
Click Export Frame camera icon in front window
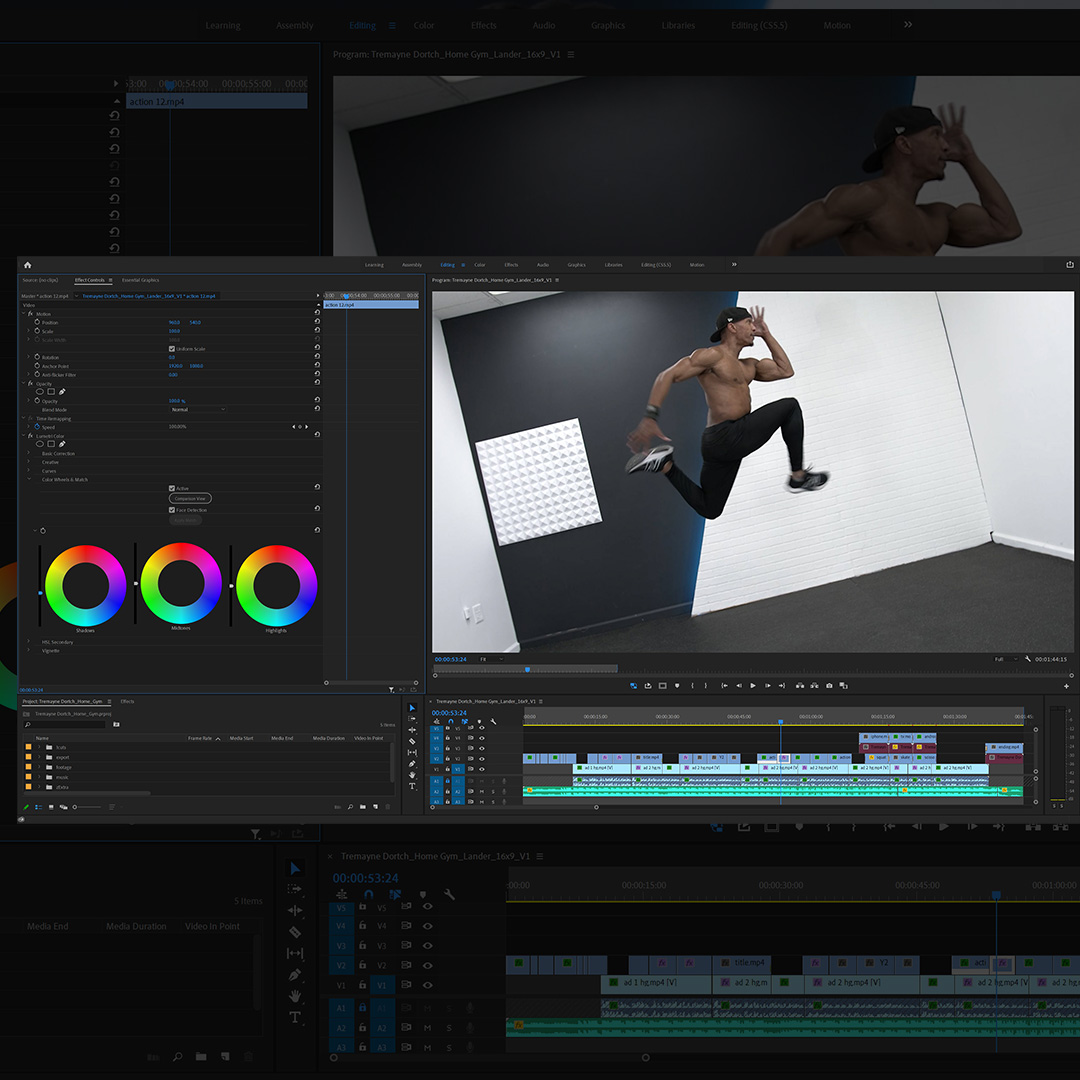(829, 685)
